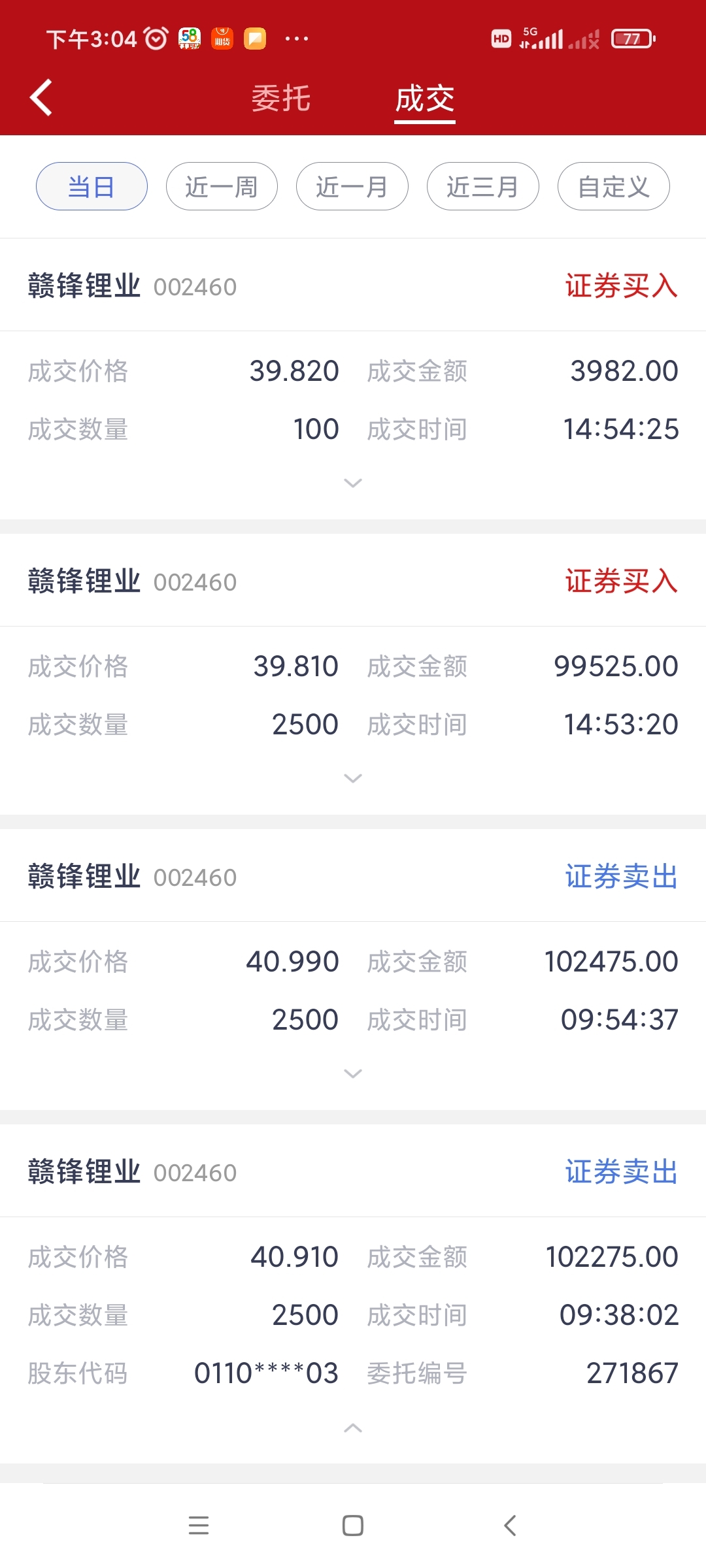Image resolution: width=706 pixels, height=1568 pixels.
Task: Open the alarm clock status icon
Action: click(x=156, y=39)
